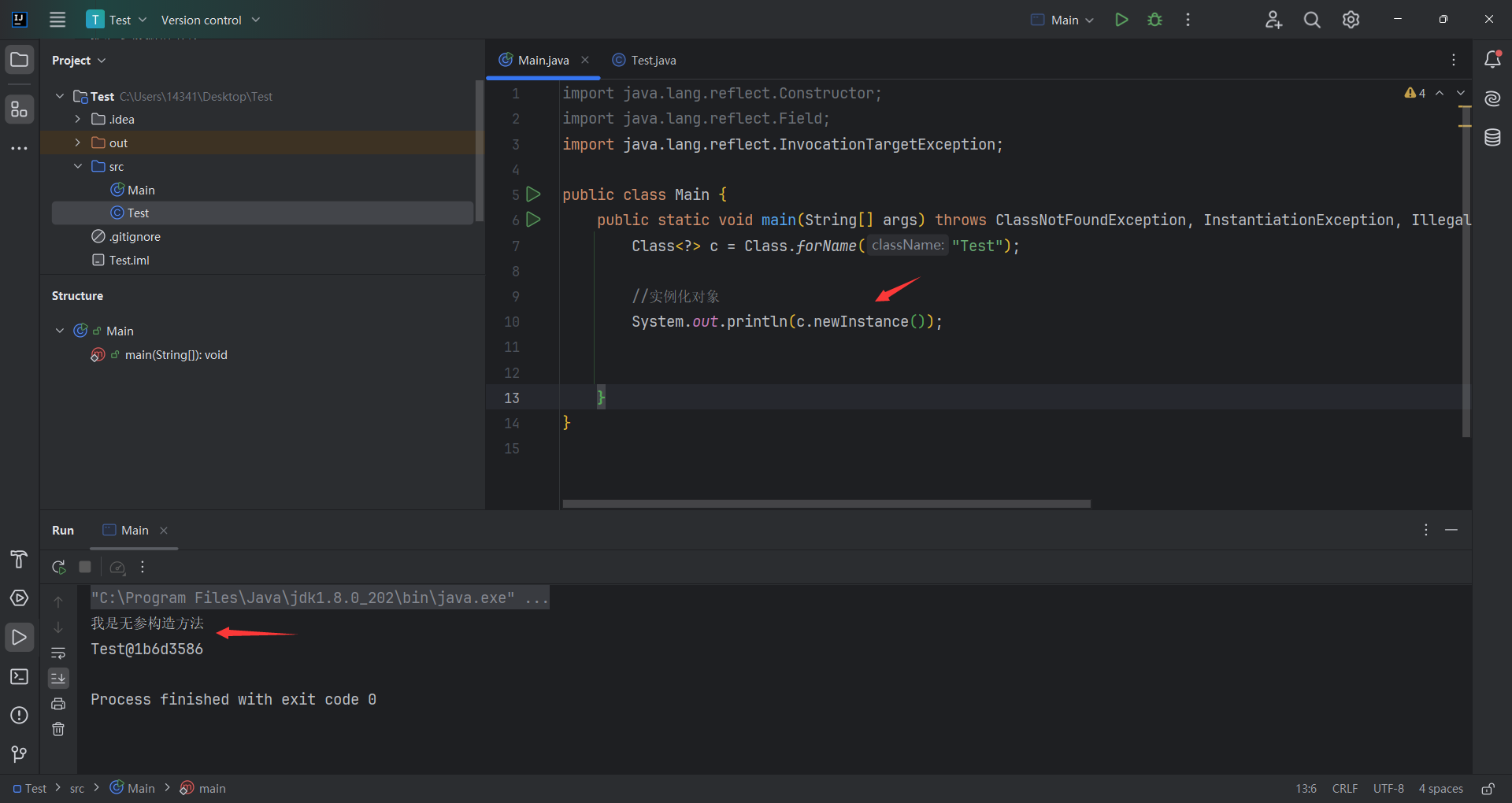The image size is (1512, 803).
Task: Open the .gitignore file
Action: [x=126, y=236]
